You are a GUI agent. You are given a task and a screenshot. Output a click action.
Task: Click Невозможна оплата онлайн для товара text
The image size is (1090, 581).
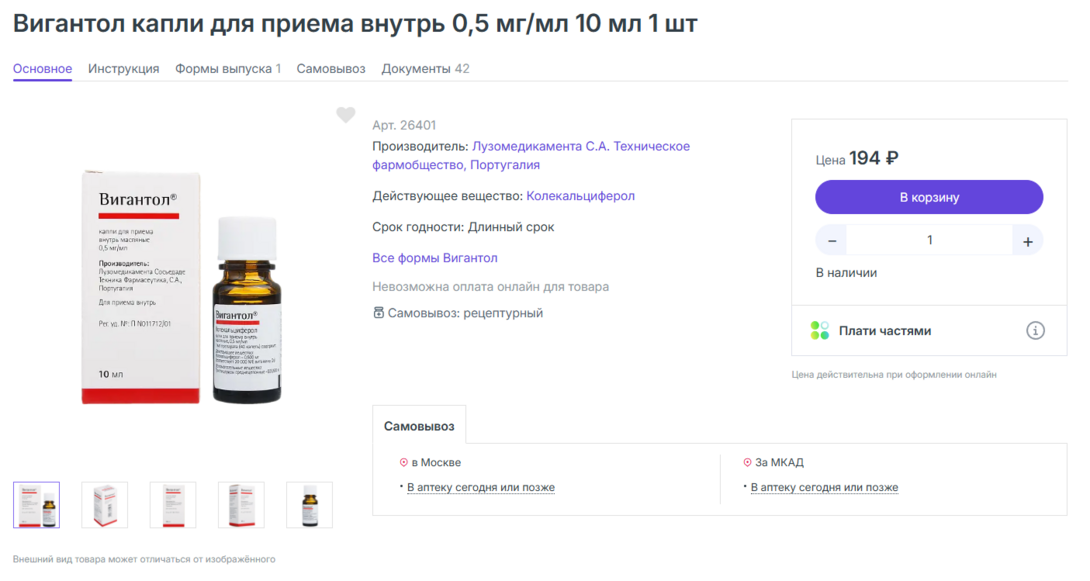(x=490, y=286)
